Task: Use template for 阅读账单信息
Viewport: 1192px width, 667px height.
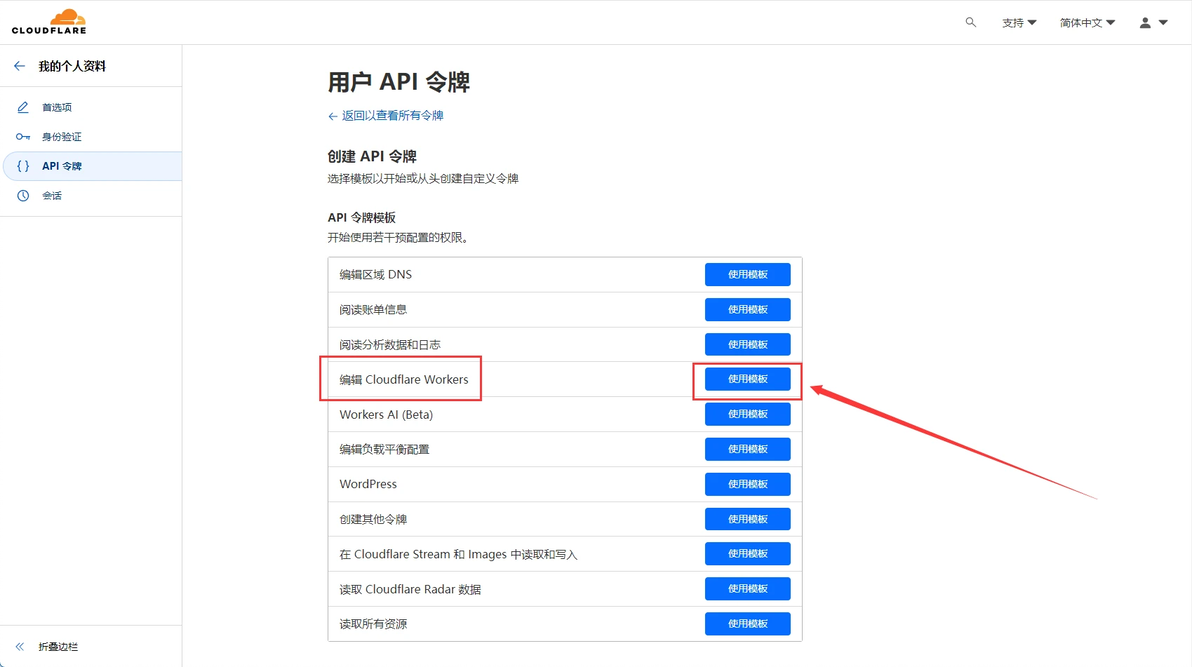Action: (747, 310)
